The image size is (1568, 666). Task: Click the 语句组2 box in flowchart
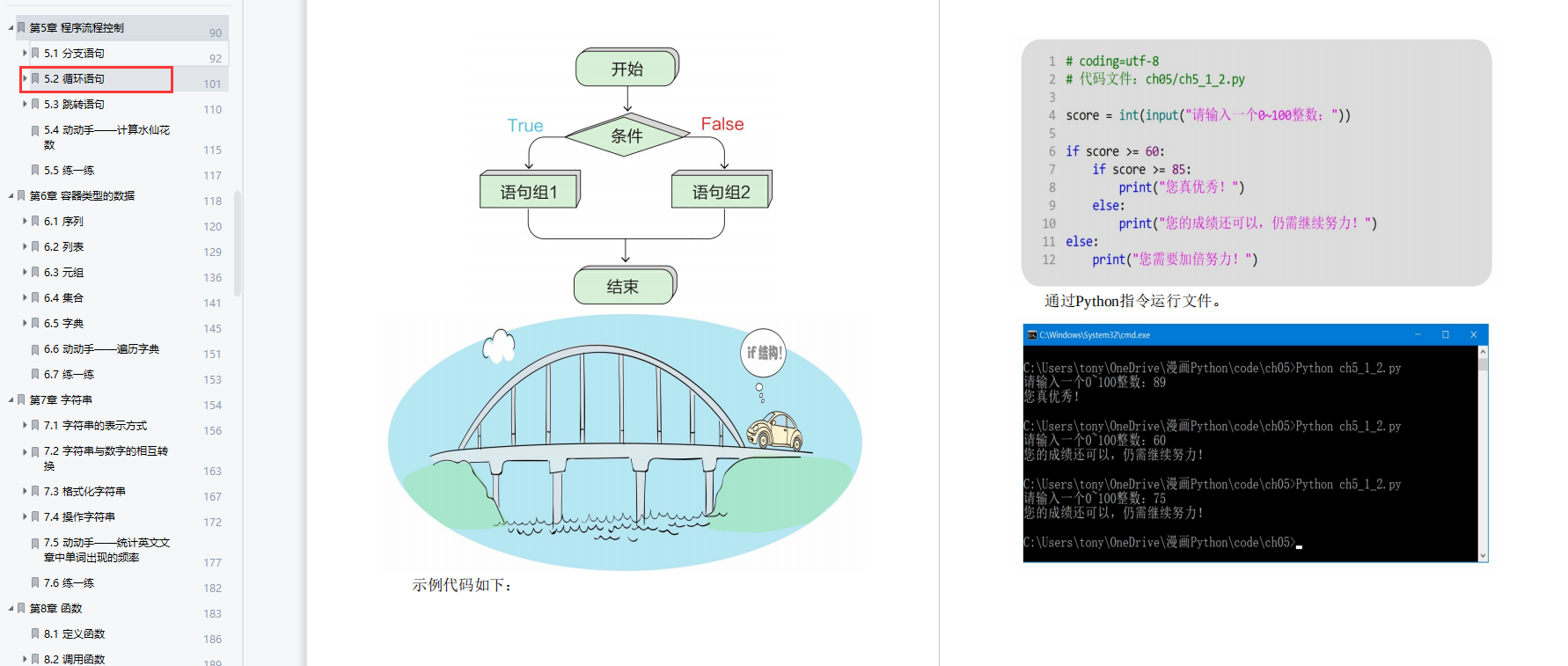(x=722, y=190)
